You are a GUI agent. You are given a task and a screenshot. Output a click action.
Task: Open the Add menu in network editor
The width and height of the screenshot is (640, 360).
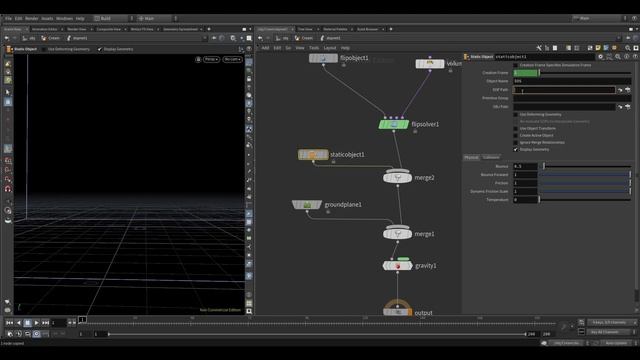point(265,48)
